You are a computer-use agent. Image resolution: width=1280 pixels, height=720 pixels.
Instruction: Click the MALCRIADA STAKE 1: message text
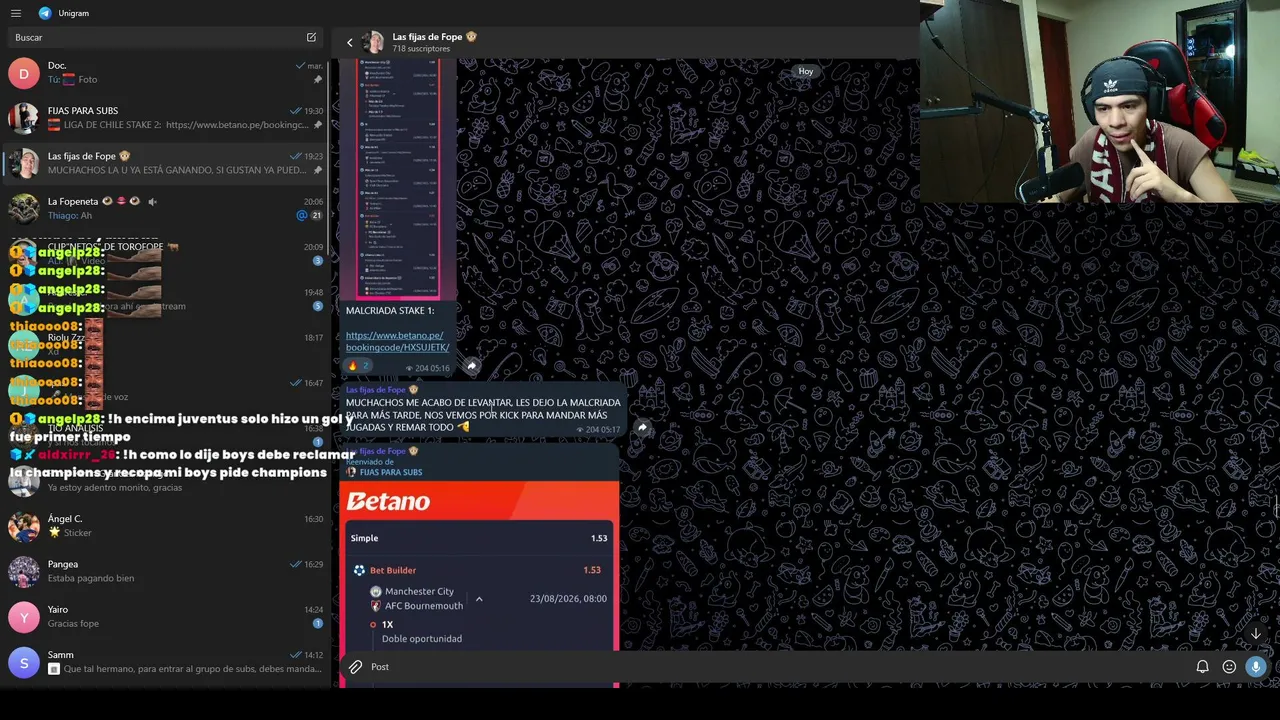pos(390,311)
